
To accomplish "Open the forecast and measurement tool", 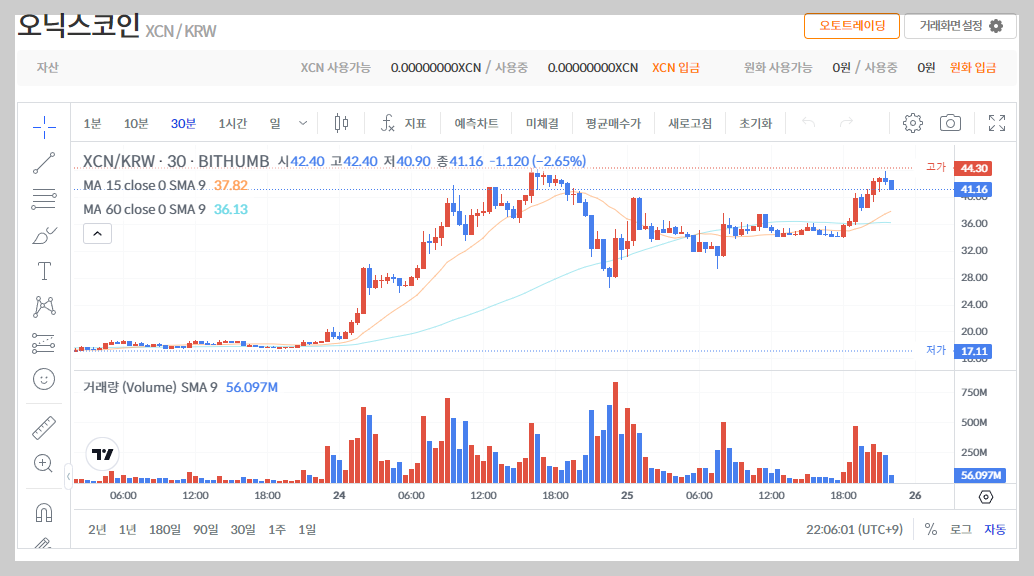I will click(x=44, y=343).
